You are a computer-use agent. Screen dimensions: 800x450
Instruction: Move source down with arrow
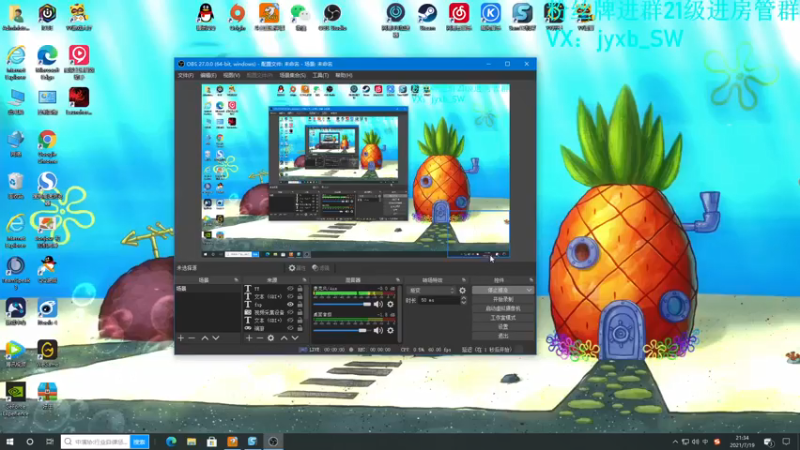point(295,338)
